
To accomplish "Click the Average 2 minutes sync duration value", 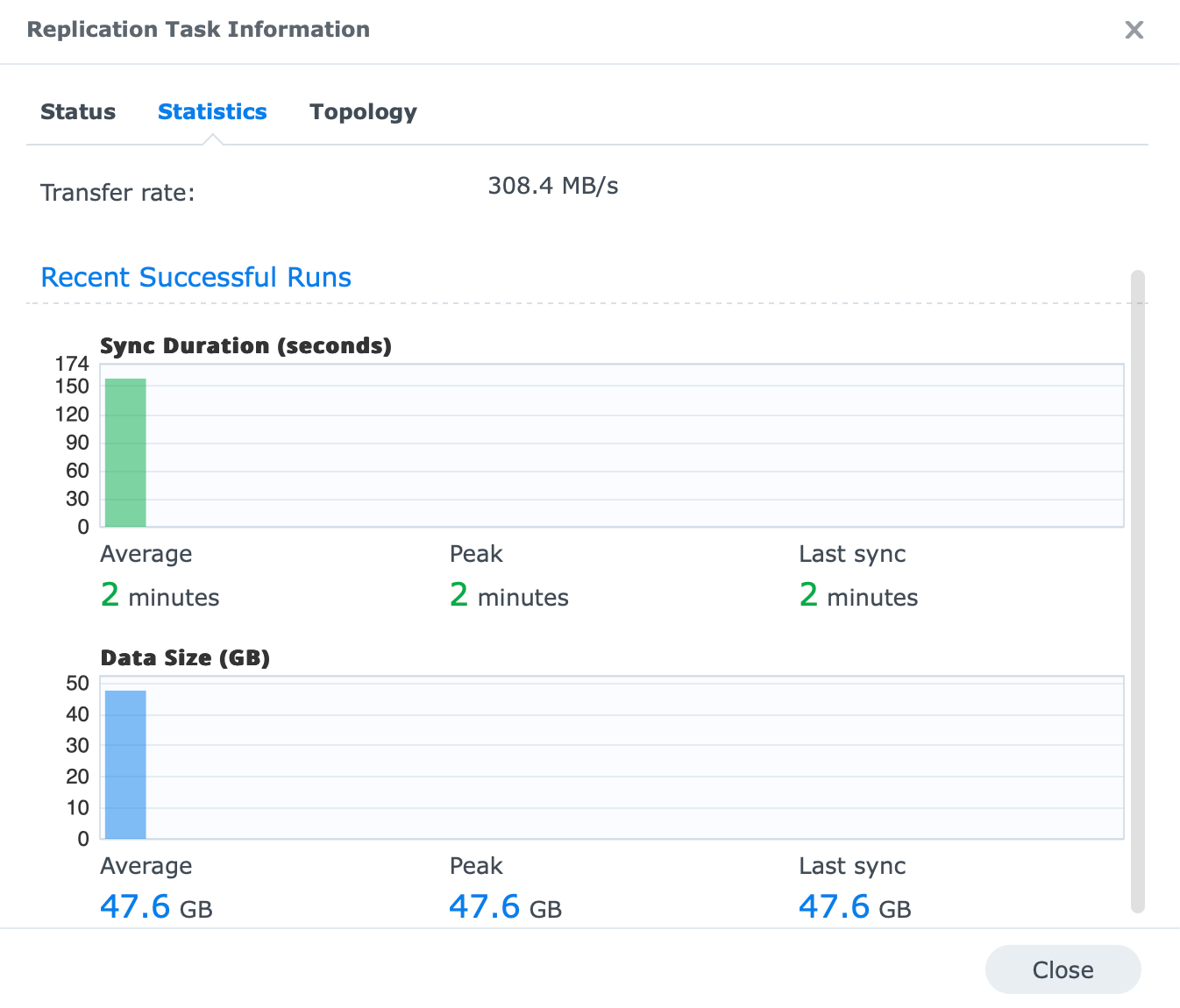I will pyautogui.click(x=160, y=595).
